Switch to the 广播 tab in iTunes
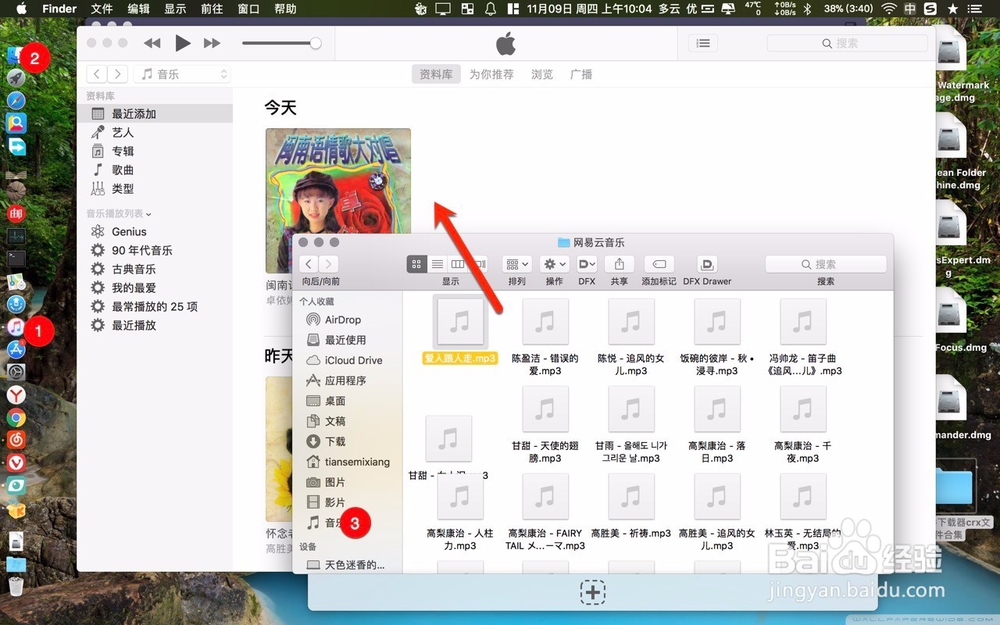This screenshot has width=1000, height=625. pyautogui.click(x=581, y=73)
